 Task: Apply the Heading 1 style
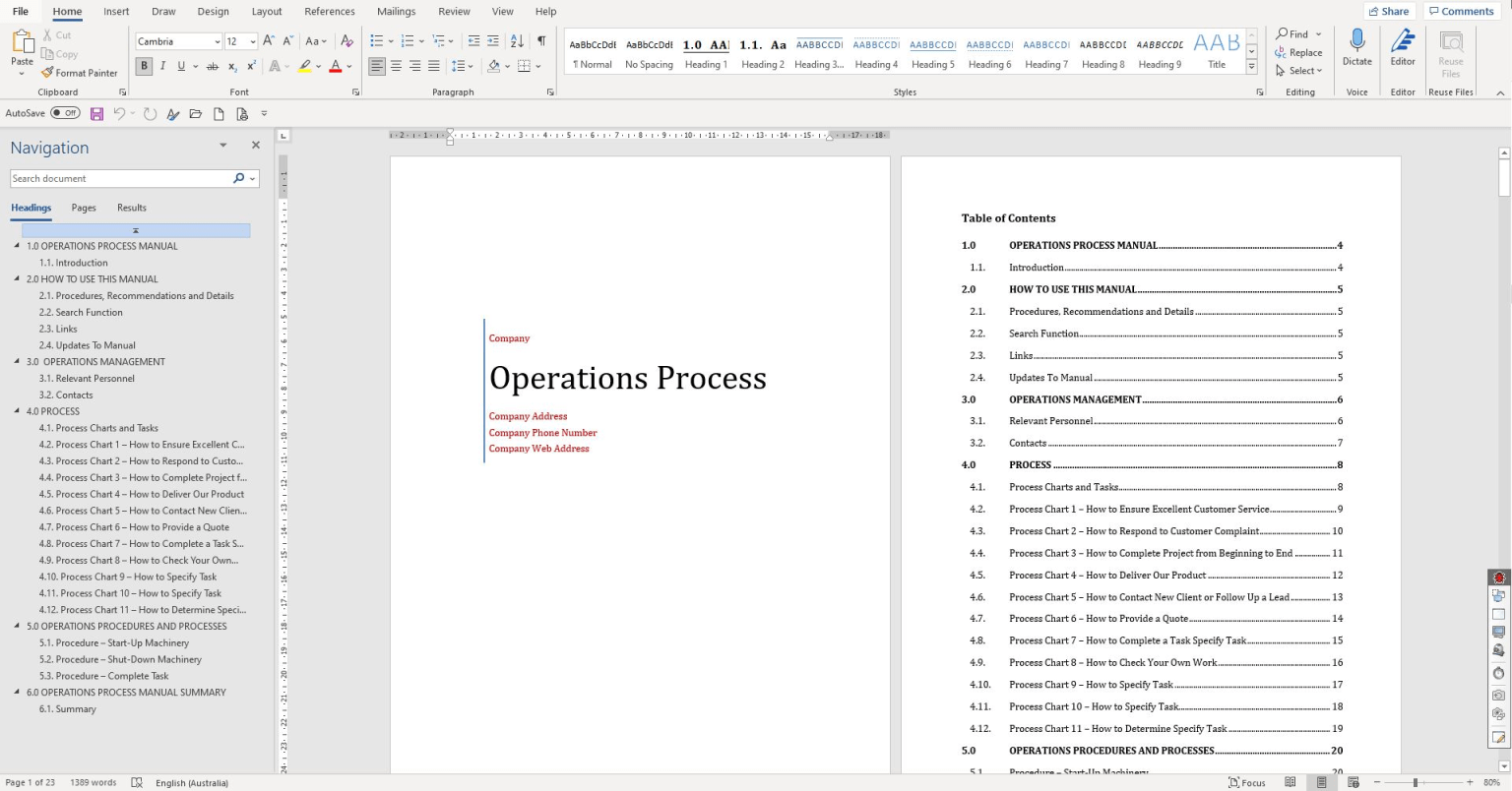click(x=706, y=54)
